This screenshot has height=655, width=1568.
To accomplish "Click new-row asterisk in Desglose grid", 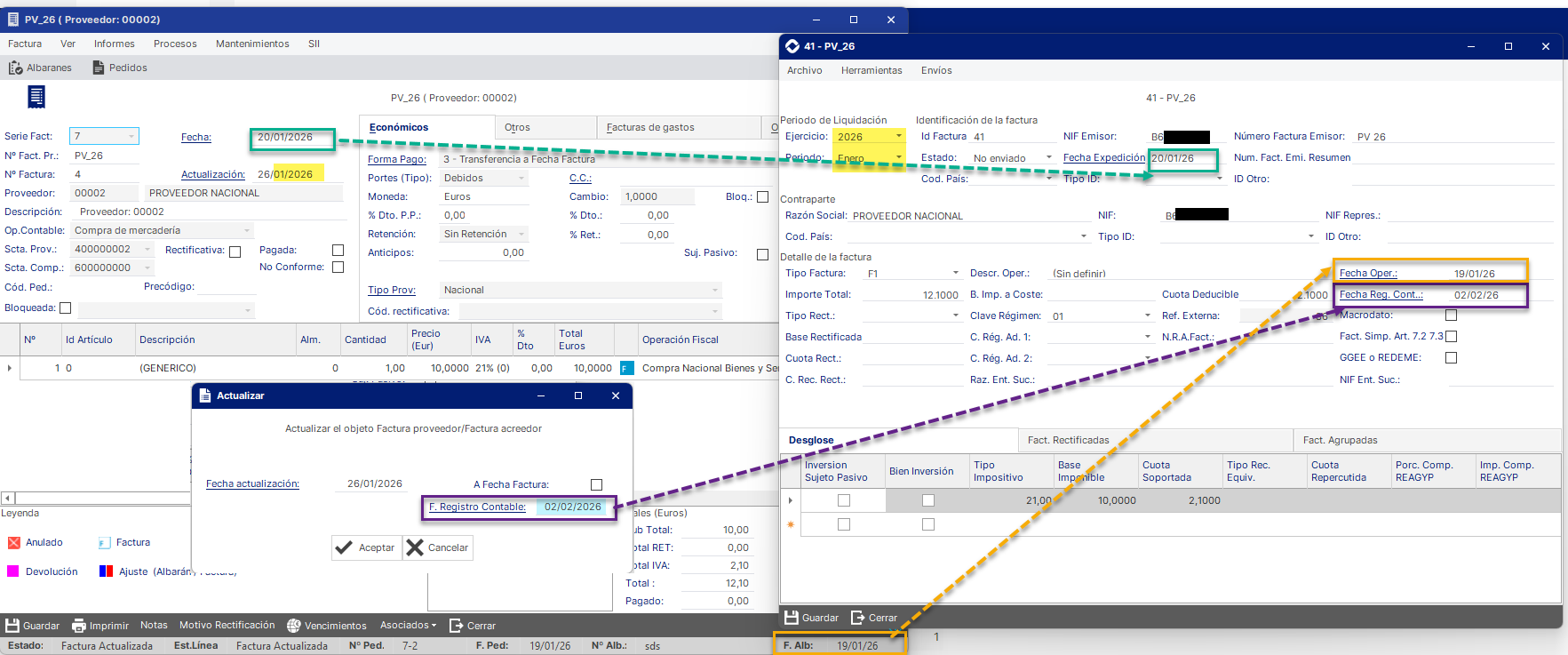I will click(x=790, y=525).
